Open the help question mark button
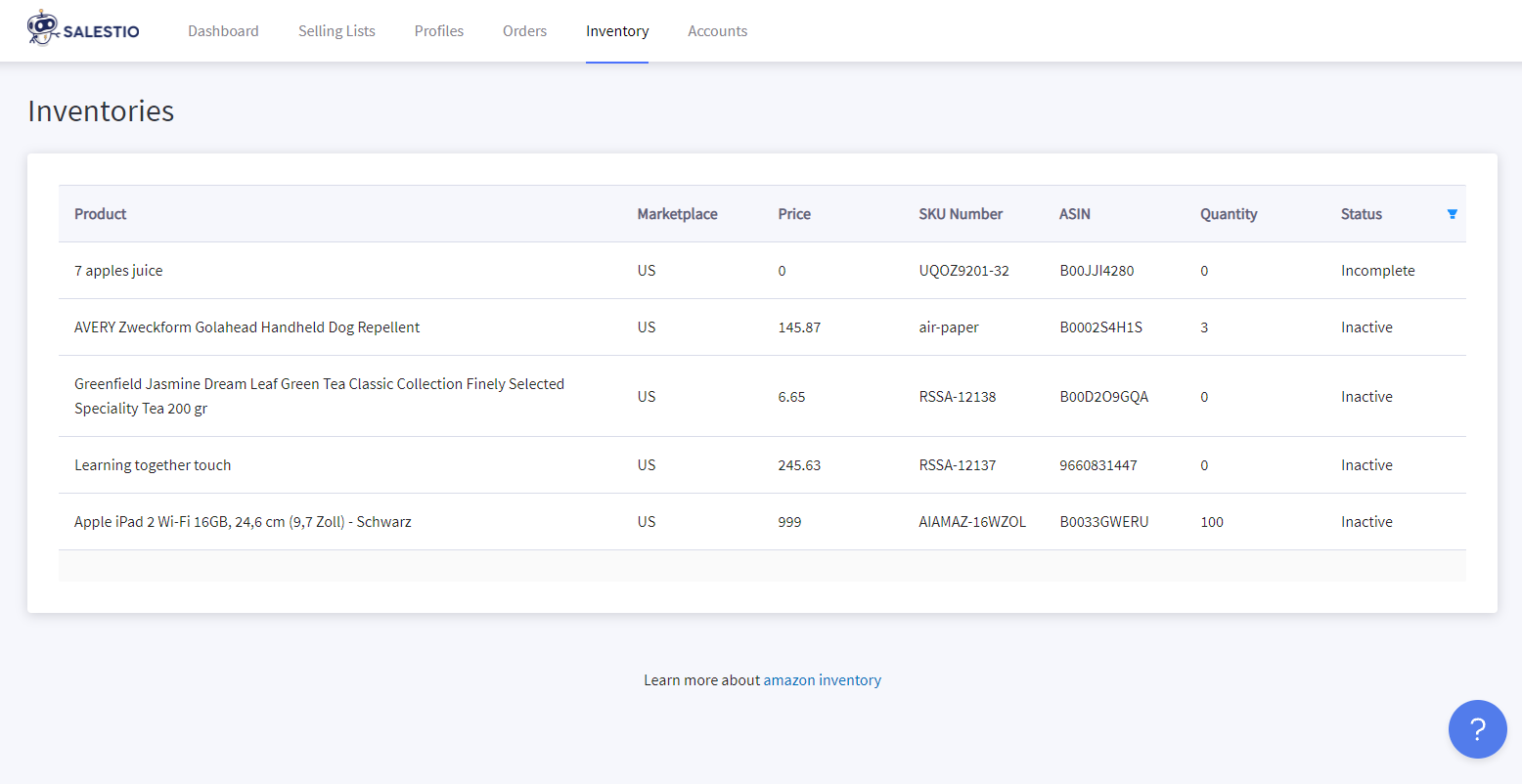This screenshot has width=1522, height=784. coord(1478,729)
